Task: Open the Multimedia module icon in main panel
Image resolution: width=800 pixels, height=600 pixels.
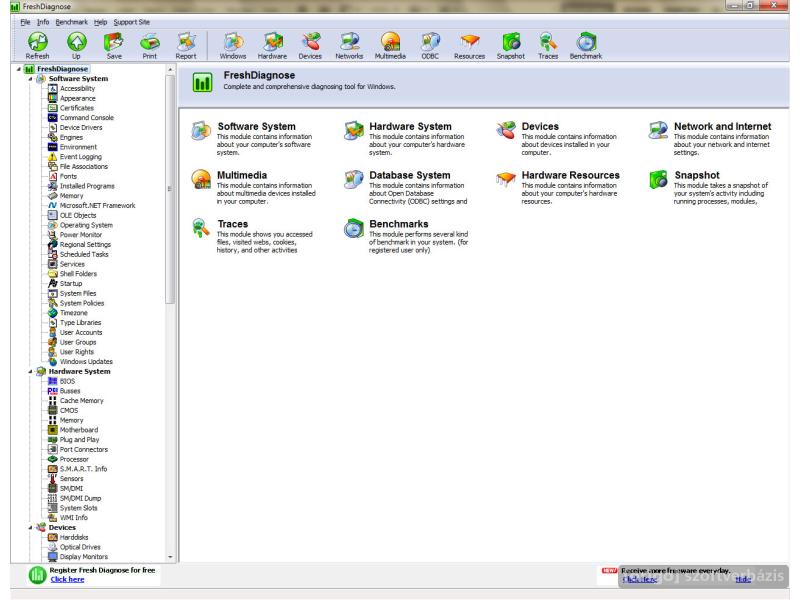Action: click(201, 179)
